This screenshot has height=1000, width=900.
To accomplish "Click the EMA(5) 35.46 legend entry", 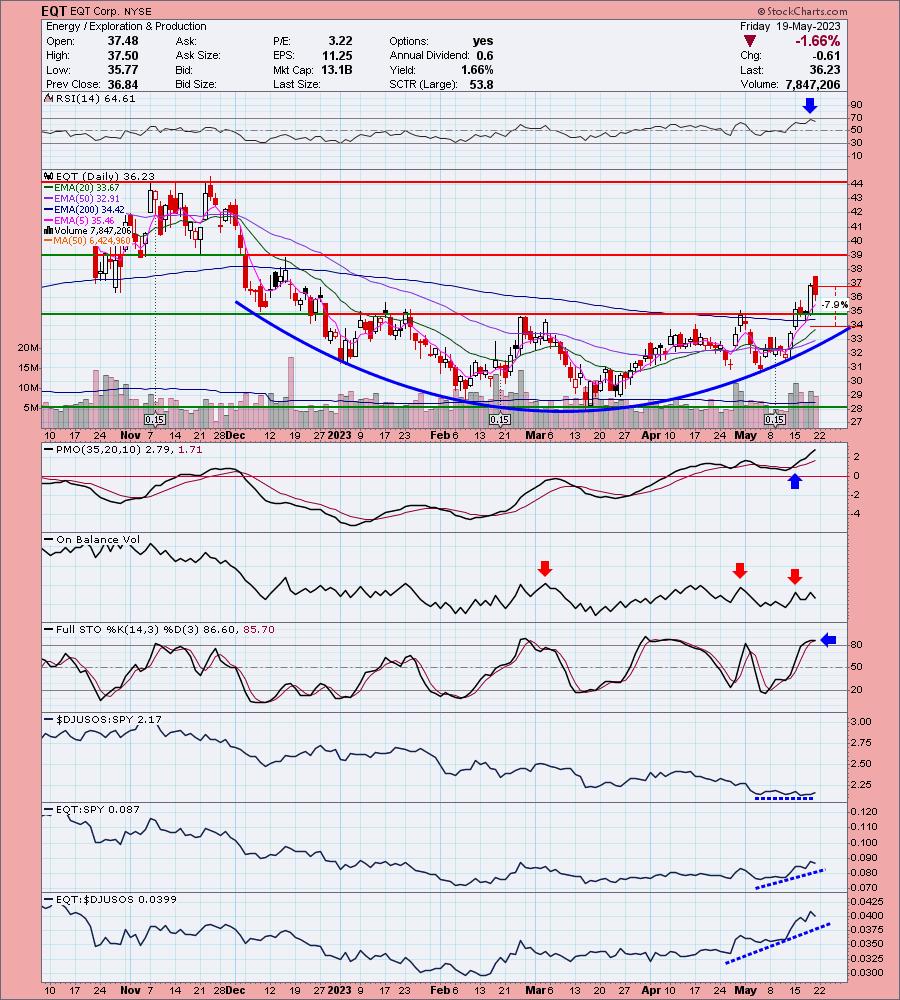I will (79, 220).
